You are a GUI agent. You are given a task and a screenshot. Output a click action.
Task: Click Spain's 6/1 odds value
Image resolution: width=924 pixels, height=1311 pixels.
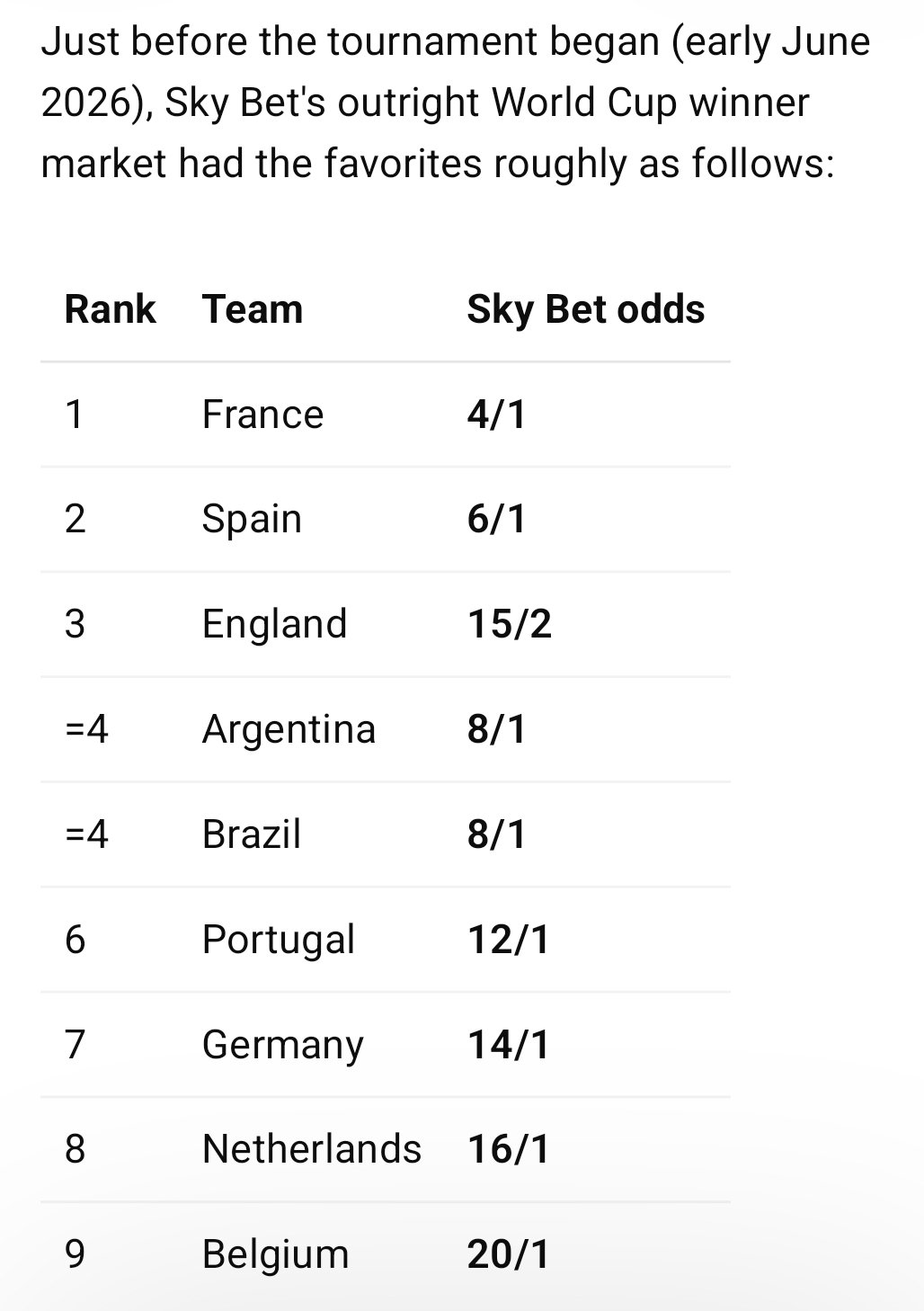pos(497,519)
